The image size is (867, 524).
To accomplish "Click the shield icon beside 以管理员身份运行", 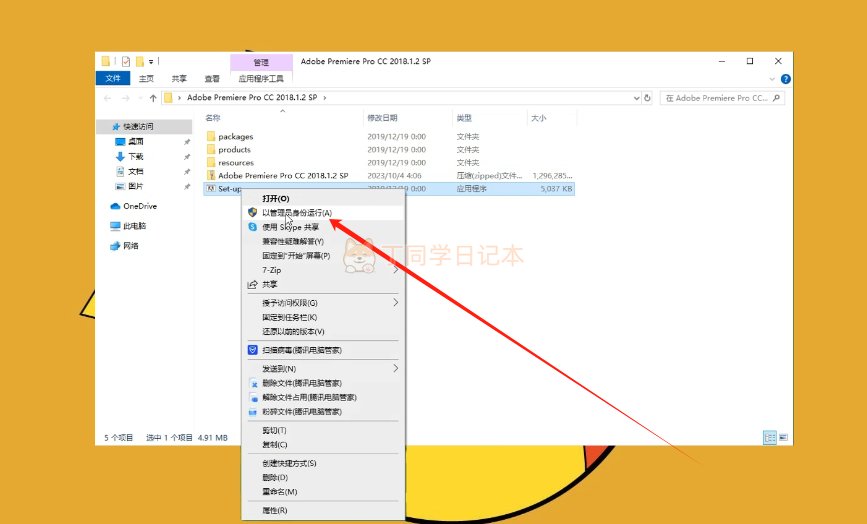I will 253,212.
